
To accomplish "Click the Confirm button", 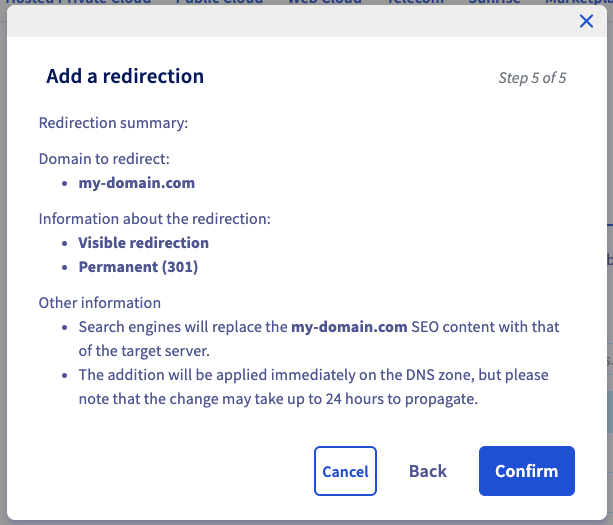I will (527, 471).
